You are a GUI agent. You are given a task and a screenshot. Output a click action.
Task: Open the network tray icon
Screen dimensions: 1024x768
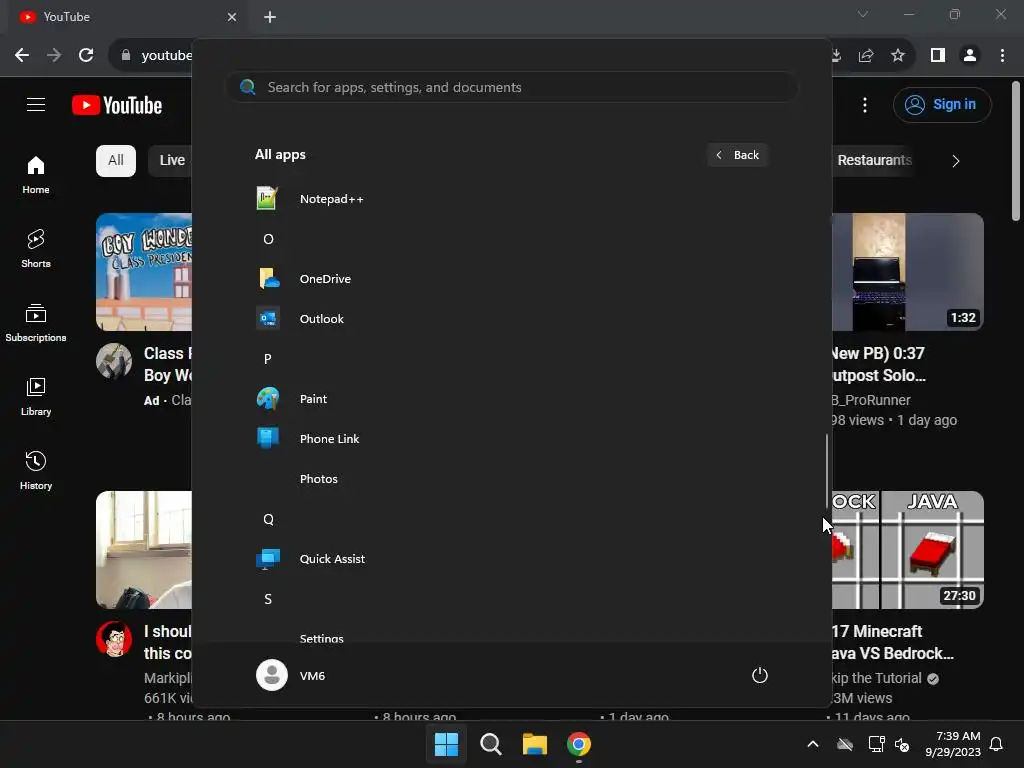876,744
